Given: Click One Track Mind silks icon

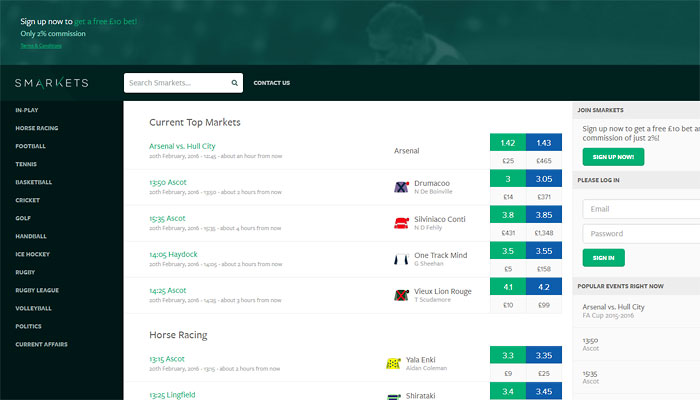Looking at the screenshot, I should pyautogui.click(x=401, y=259).
